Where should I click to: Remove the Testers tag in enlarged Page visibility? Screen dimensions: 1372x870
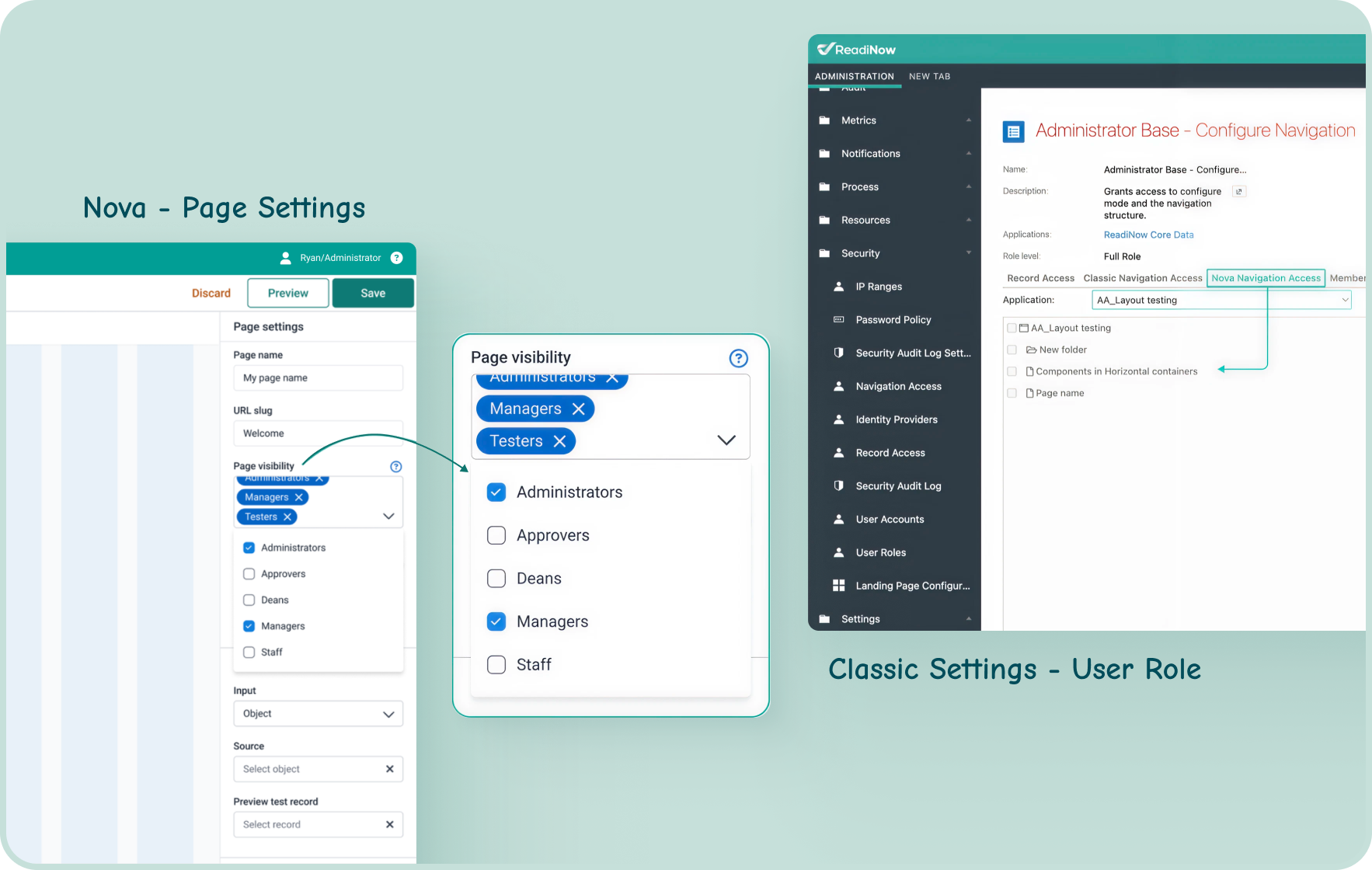[x=559, y=441]
